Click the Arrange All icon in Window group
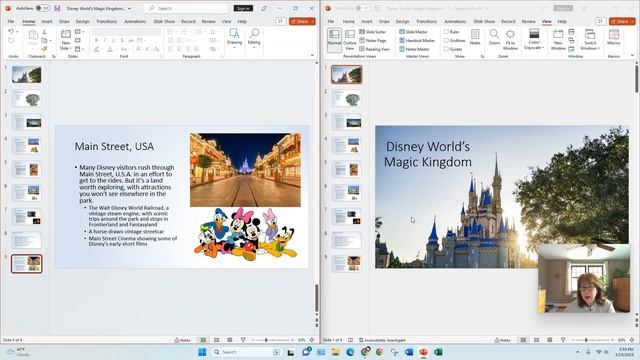The height and width of the screenshot is (360, 640). 571,32
